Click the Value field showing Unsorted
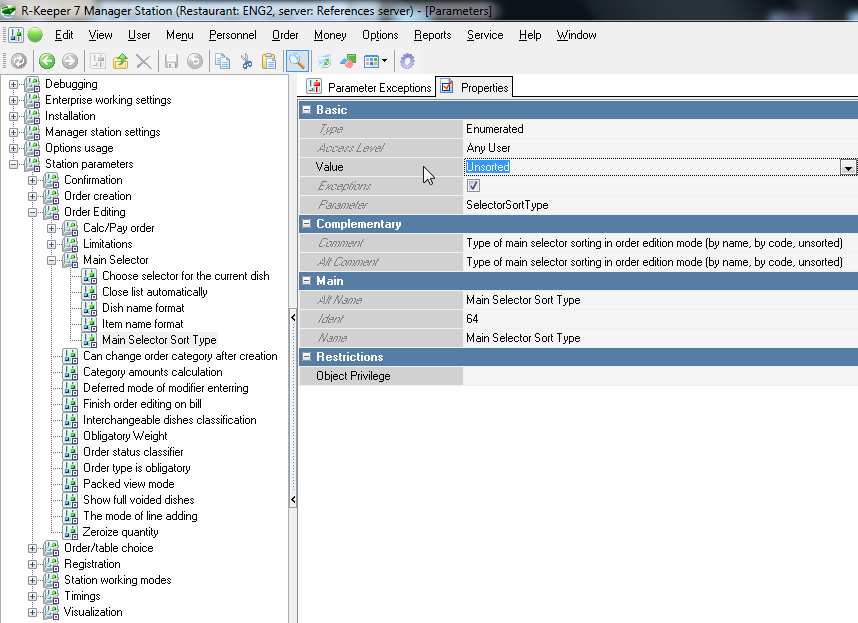The width and height of the screenshot is (858, 623). pyautogui.click(x=652, y=167)
